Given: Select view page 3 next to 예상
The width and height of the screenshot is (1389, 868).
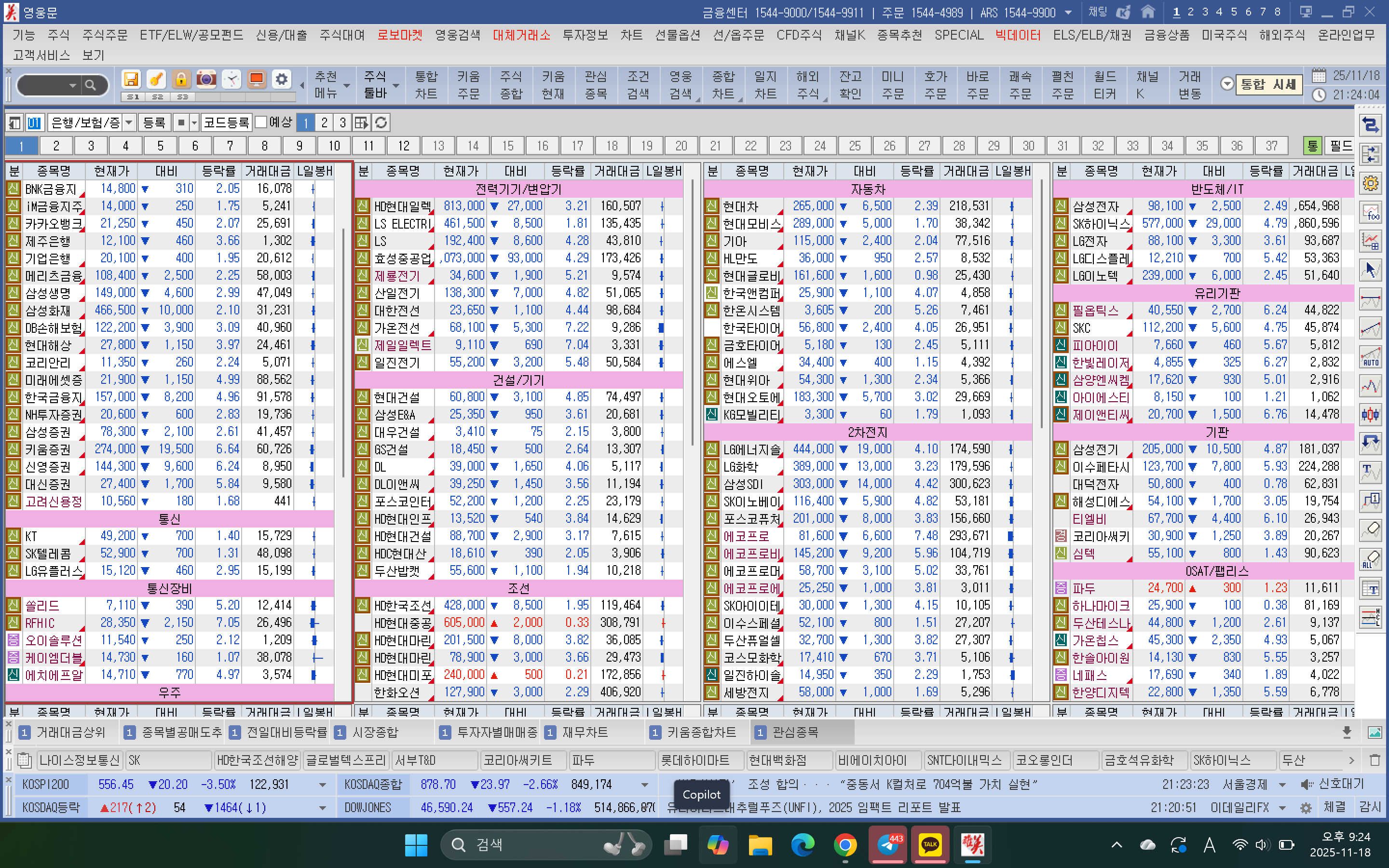Looking at the screenshot, I should click(342, 122).
